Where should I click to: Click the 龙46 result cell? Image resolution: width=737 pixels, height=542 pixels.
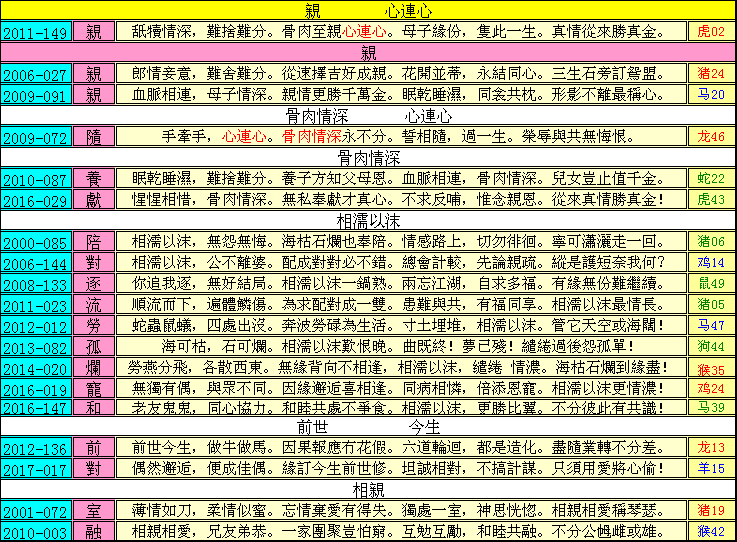[711, 137]
